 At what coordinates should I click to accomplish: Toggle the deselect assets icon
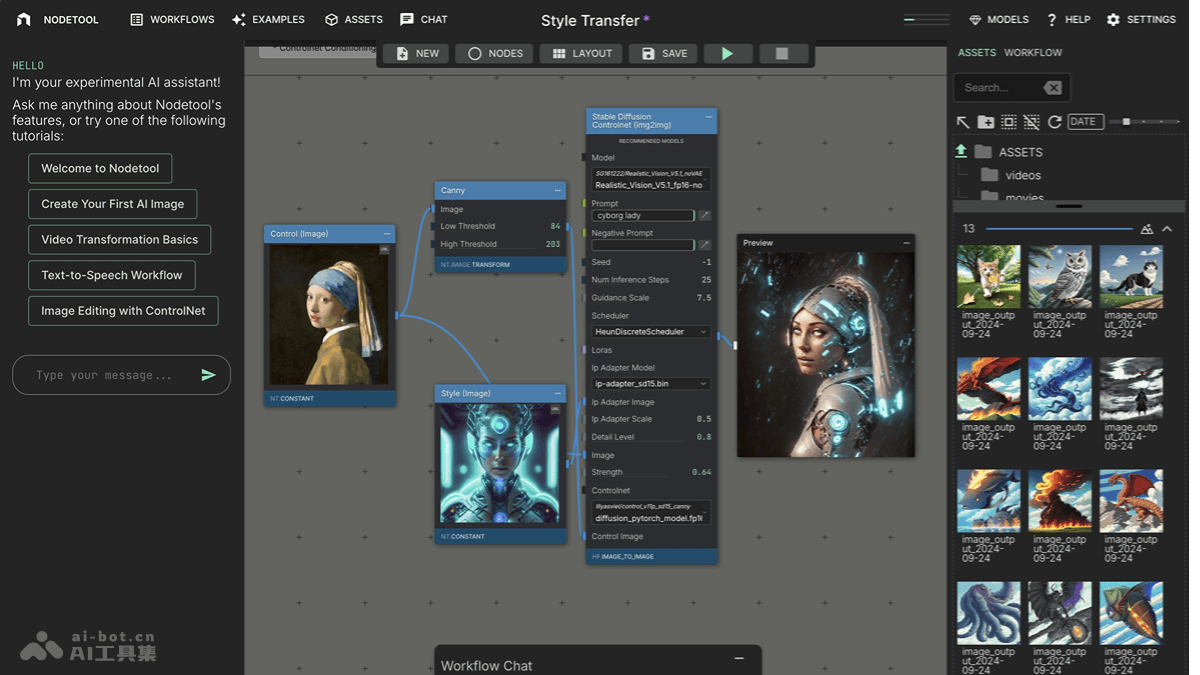coord(1033,122)
